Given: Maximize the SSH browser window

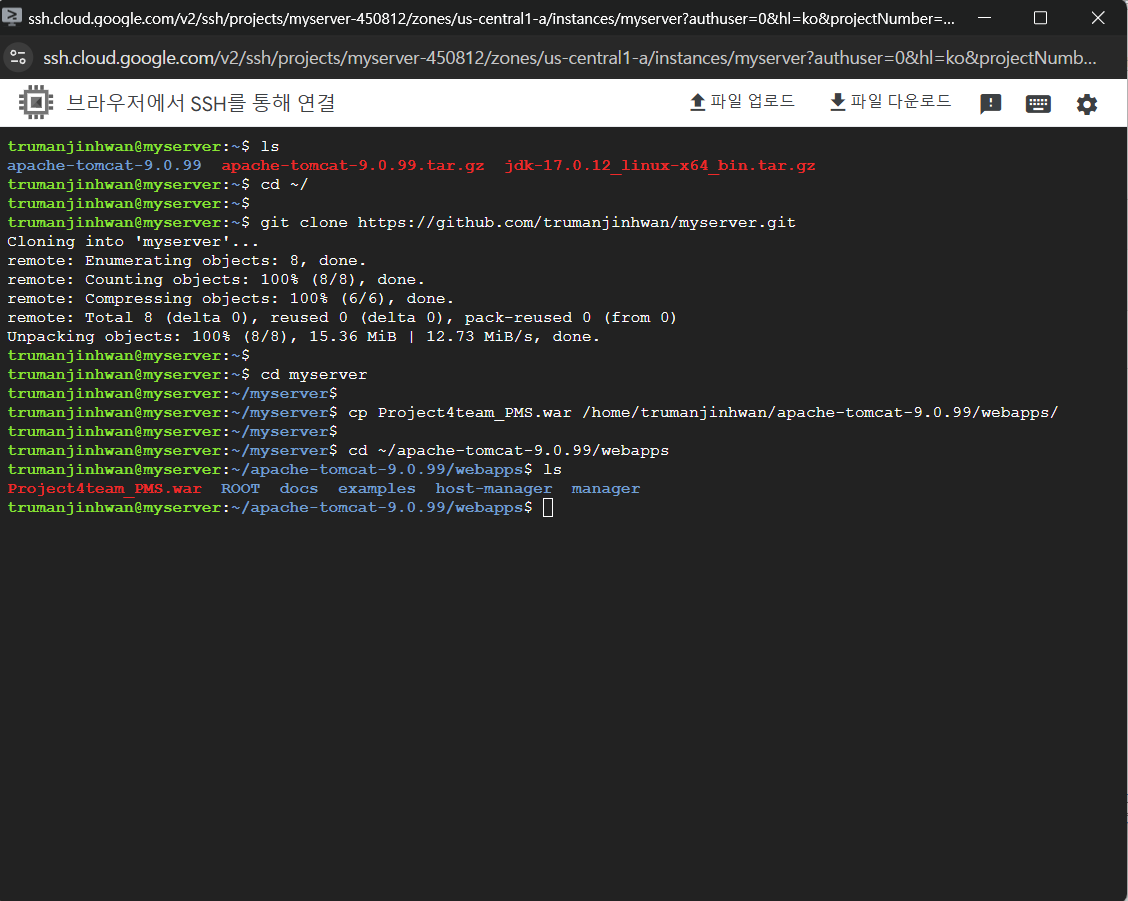Looking at the screenshot, I should coord(1040,18).
